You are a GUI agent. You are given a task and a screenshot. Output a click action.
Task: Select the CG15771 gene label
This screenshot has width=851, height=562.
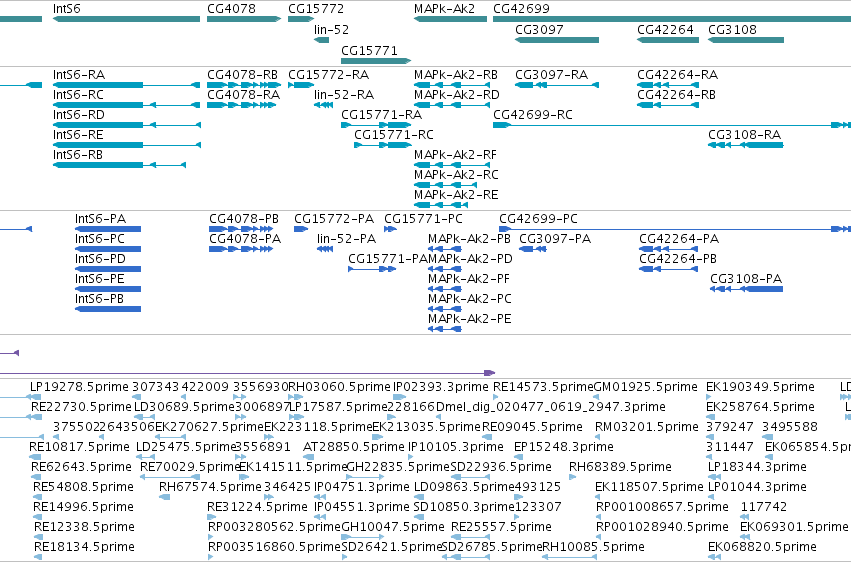coord(370,51)
